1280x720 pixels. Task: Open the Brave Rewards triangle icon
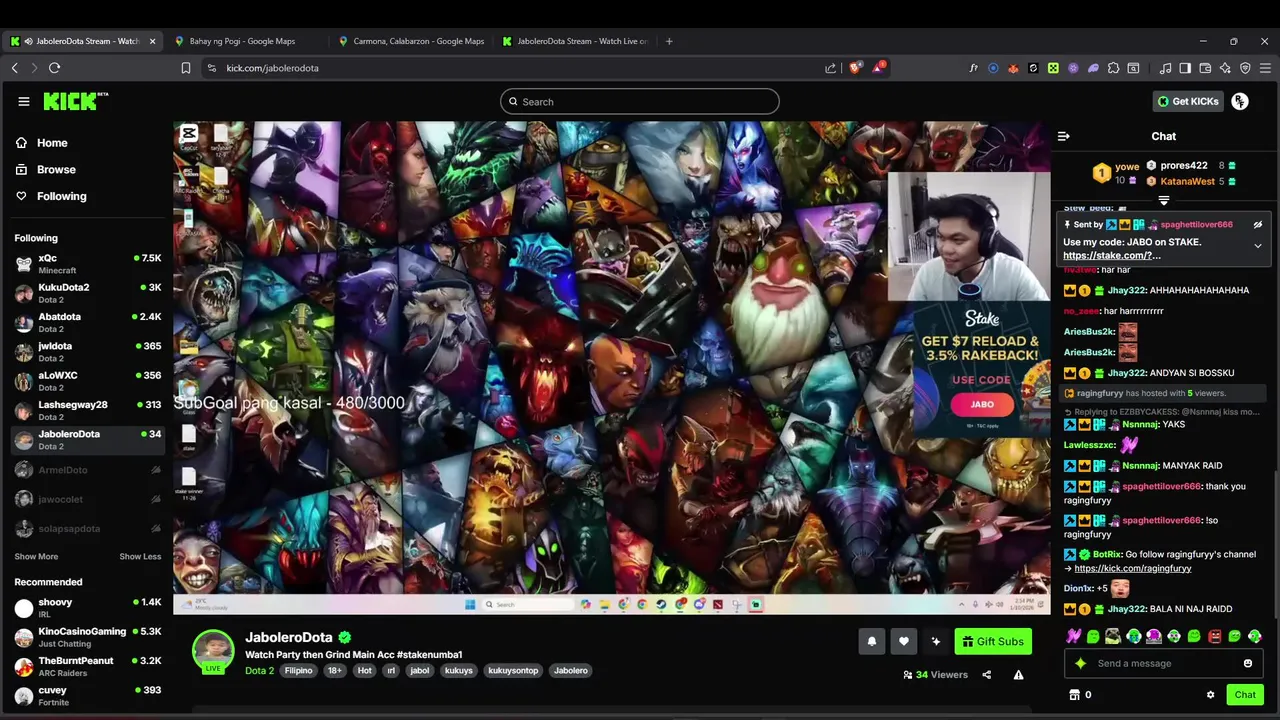tap(878, 68)
